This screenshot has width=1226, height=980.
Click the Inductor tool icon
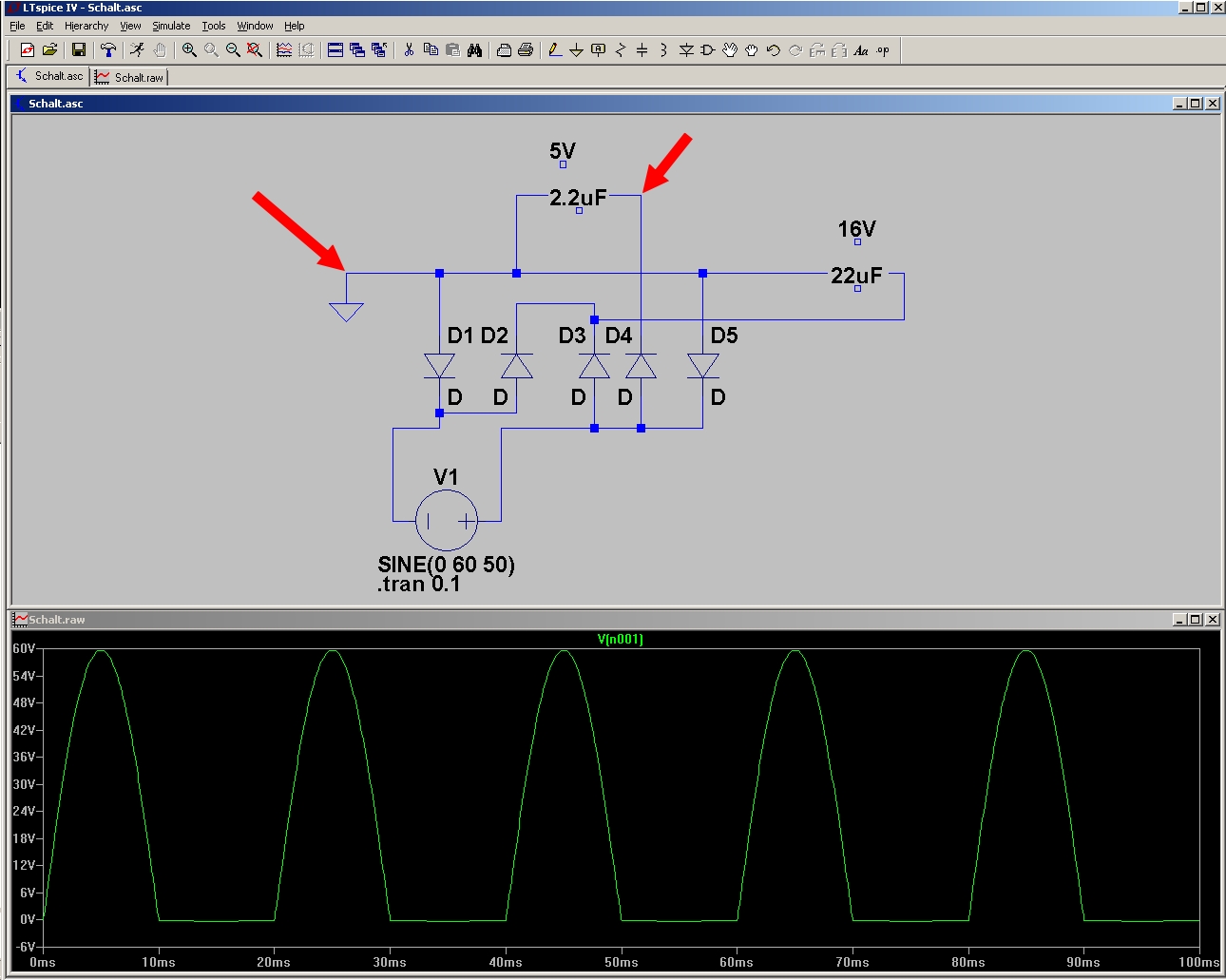663,50
